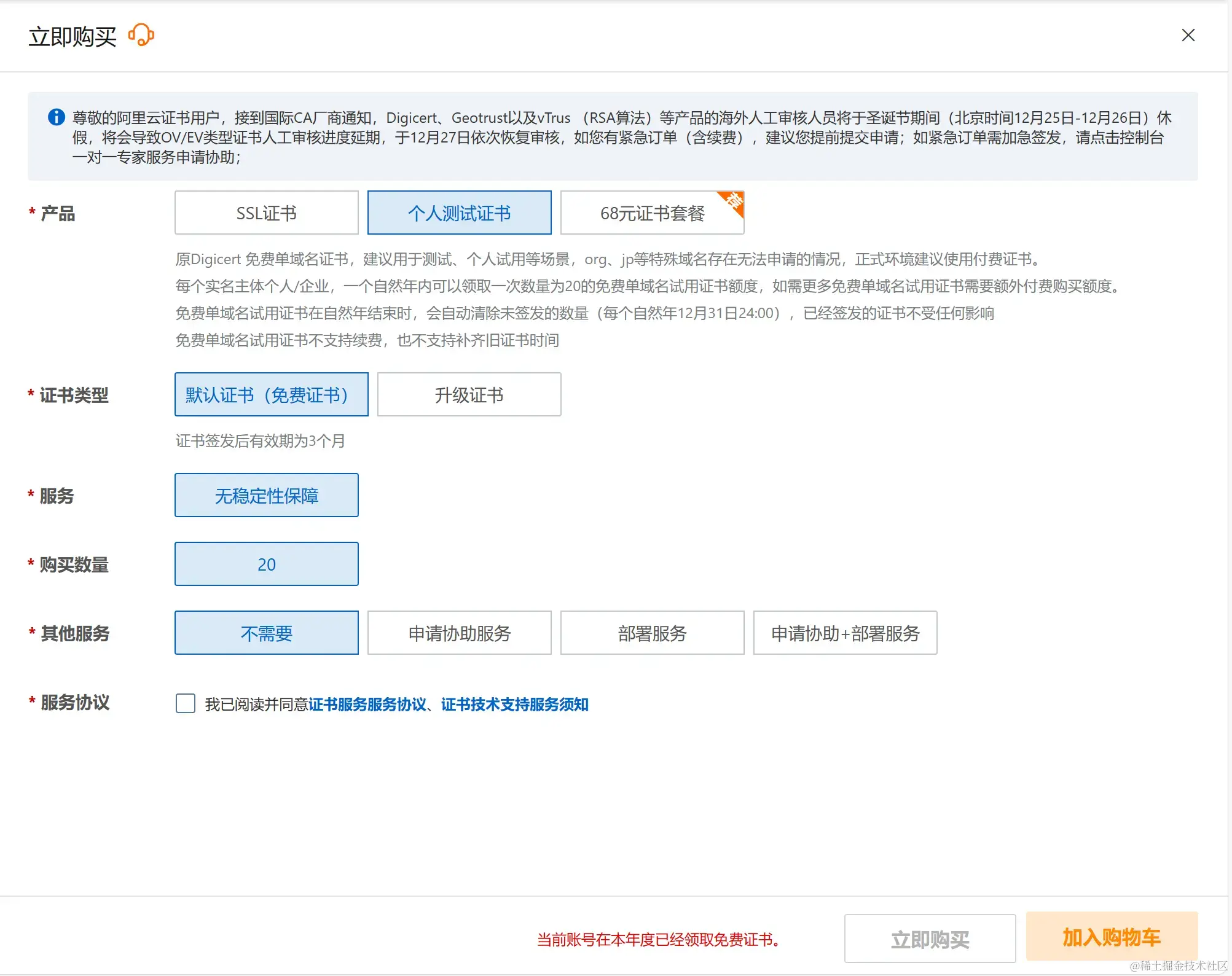1232x976 pixels.
Task: Select 申请协助服务 option
Action: [459, 633]
